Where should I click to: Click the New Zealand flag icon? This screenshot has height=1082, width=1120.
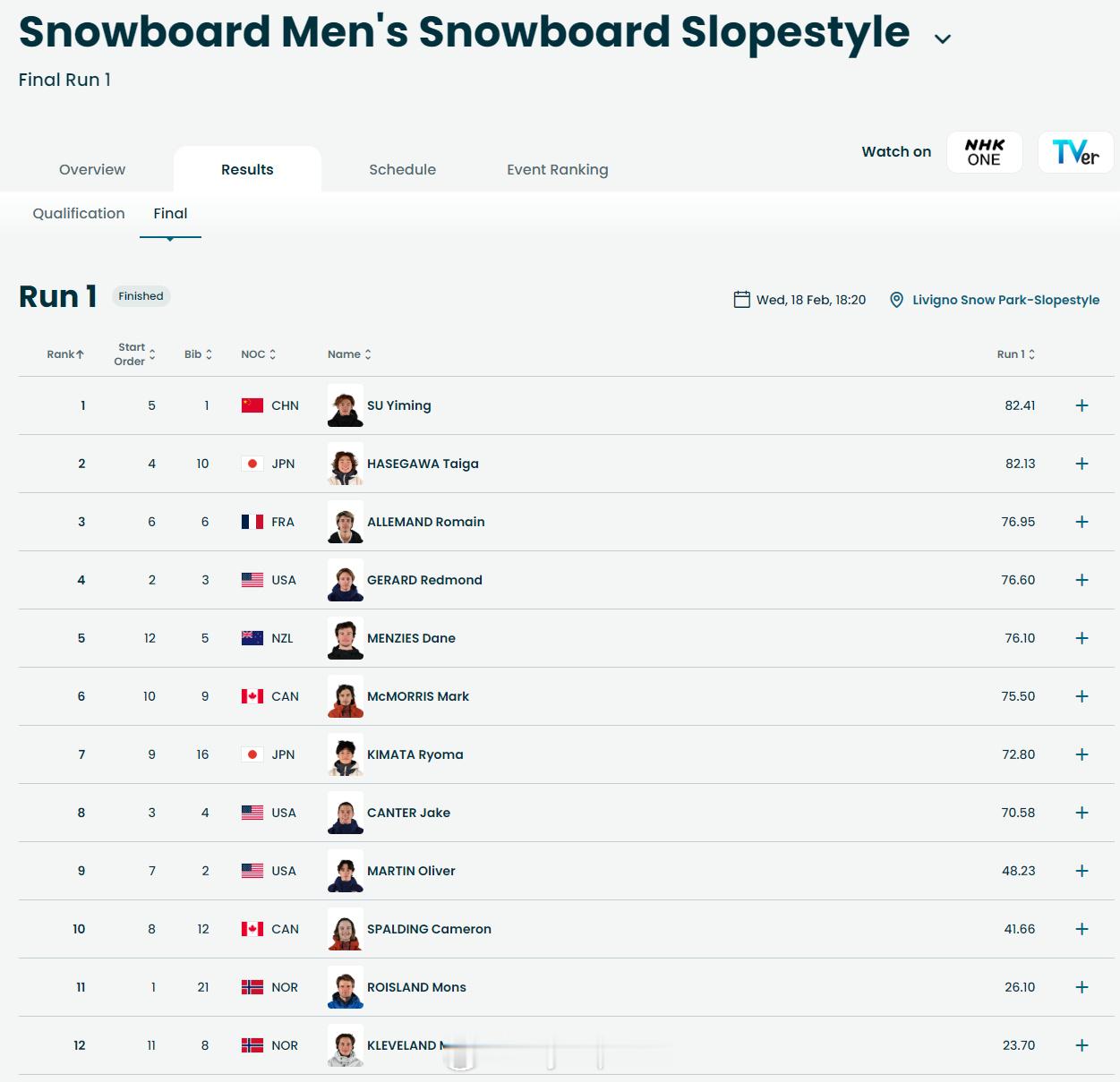pos(252,638)
